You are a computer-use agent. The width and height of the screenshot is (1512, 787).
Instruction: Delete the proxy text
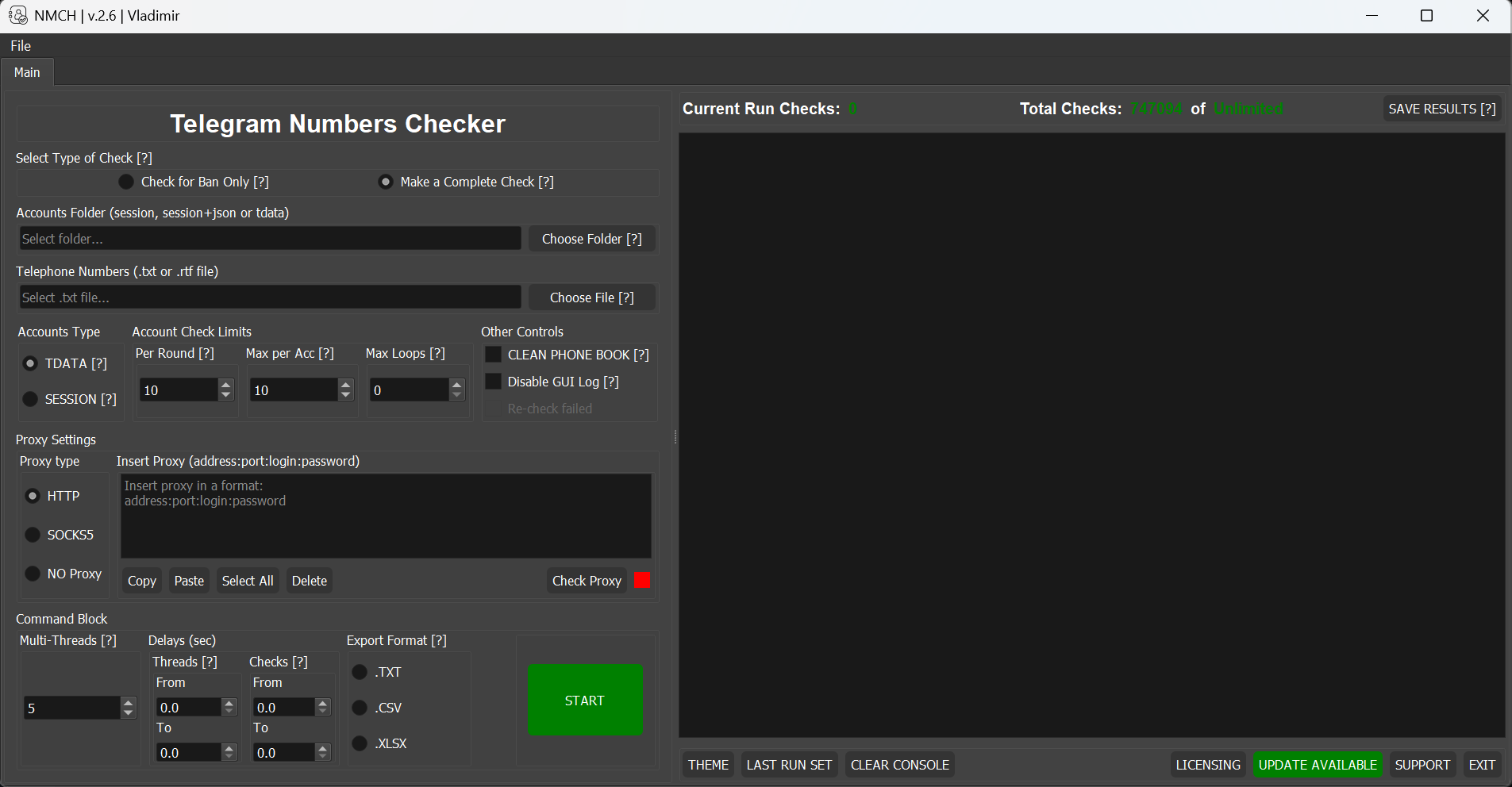310,581
